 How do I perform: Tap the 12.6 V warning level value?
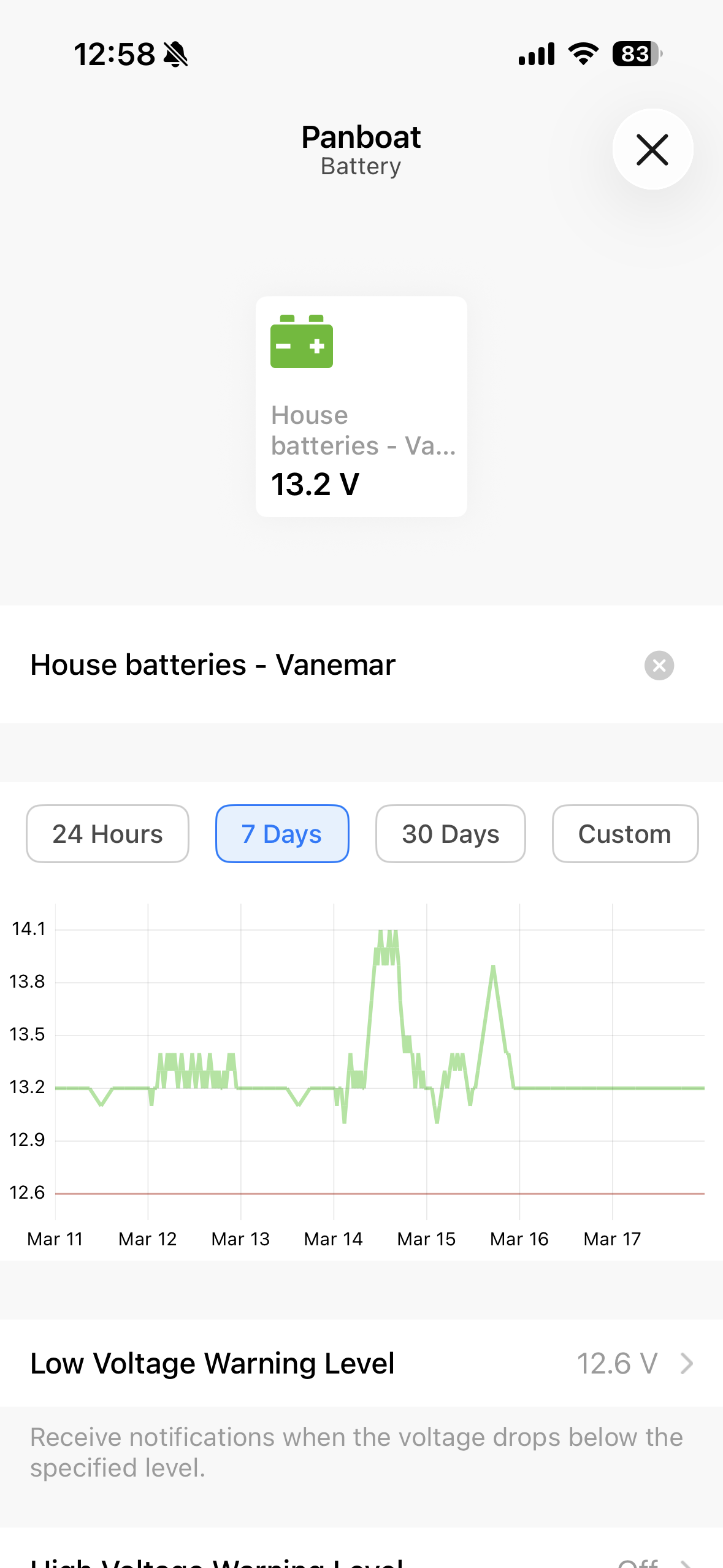617,1364
